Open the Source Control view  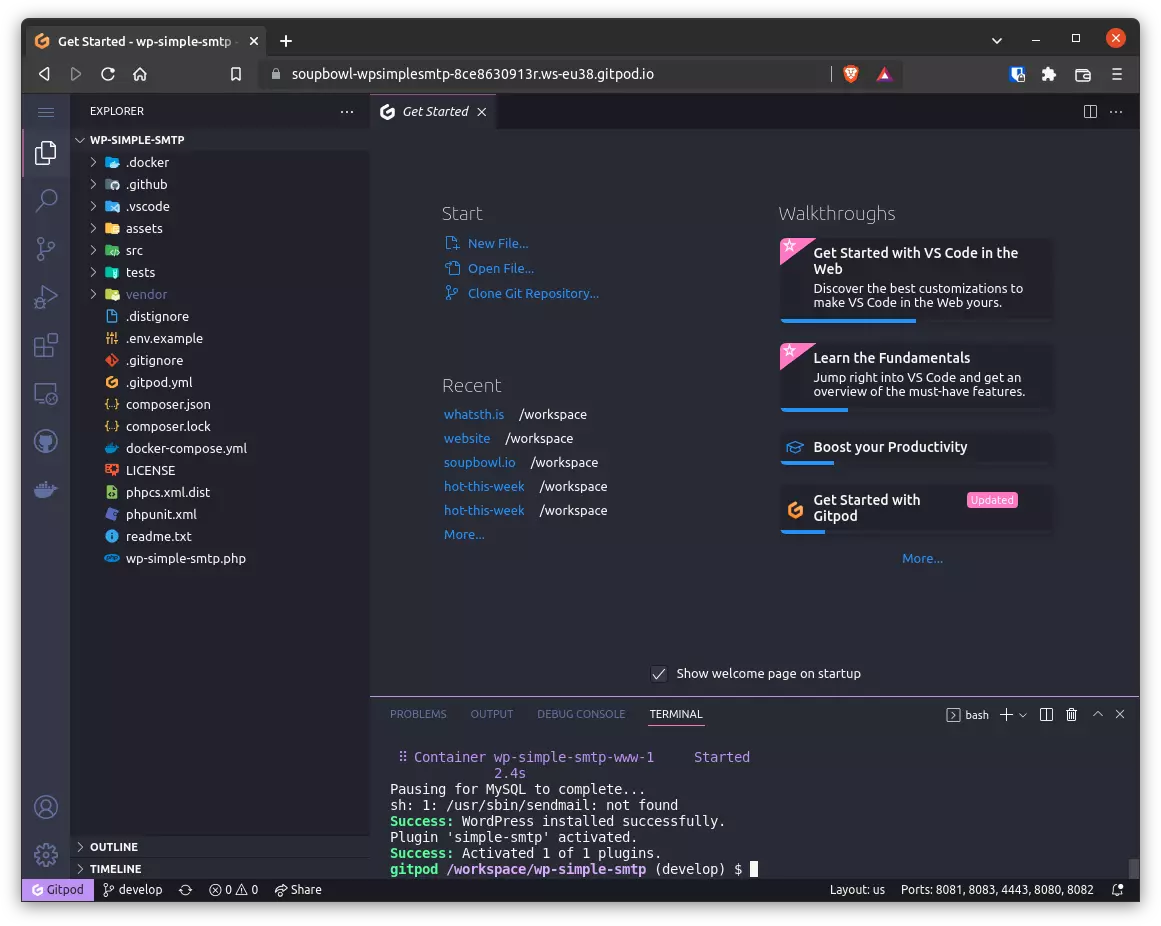click(46, 248)
